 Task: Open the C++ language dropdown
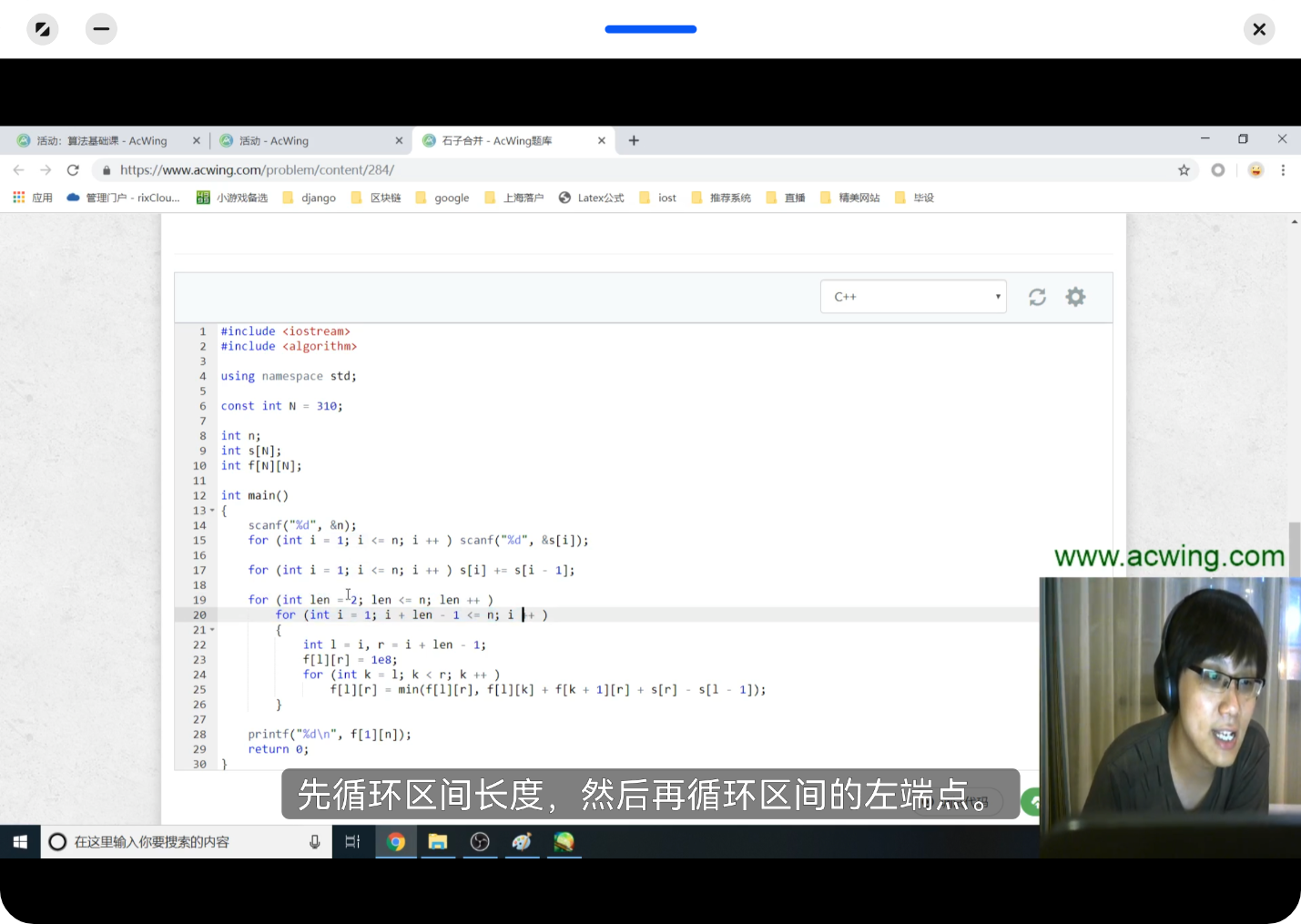pos(912,296)
